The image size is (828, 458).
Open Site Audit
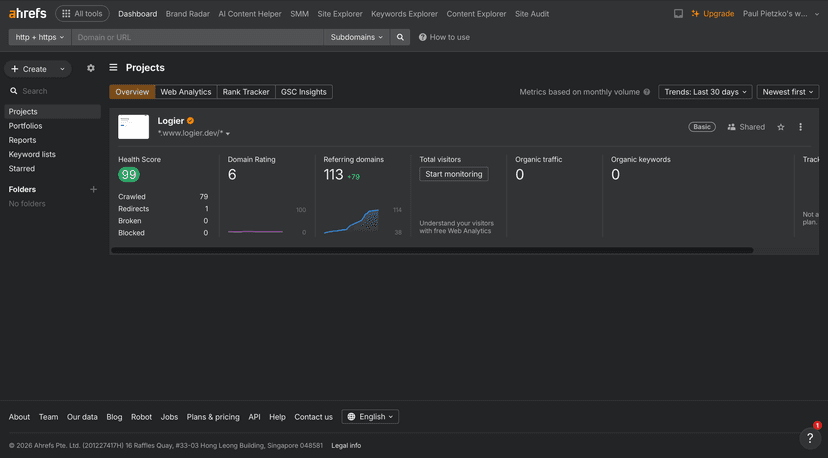532,14
